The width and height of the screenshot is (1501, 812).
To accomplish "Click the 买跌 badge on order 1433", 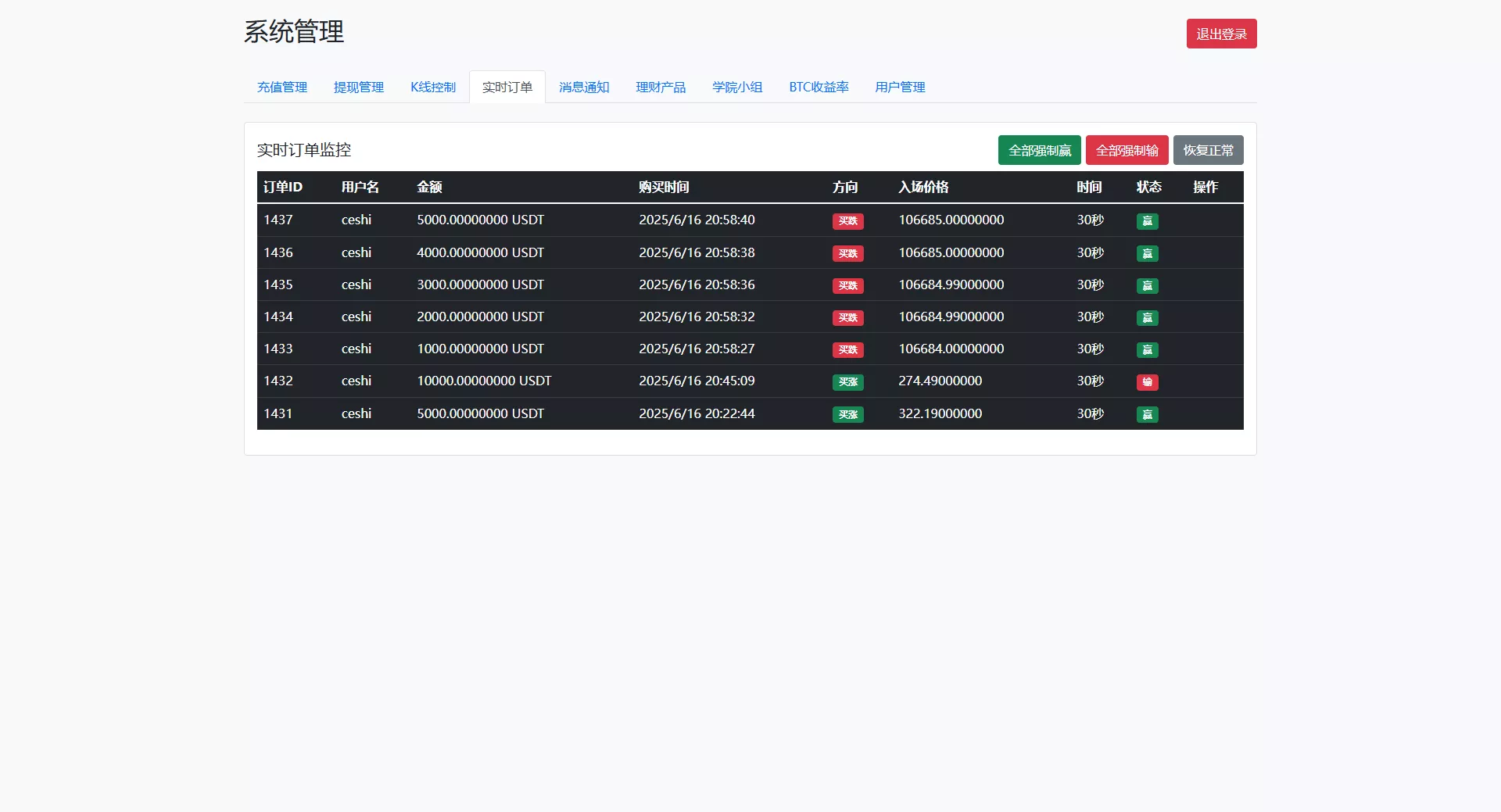I will point(847,350).
